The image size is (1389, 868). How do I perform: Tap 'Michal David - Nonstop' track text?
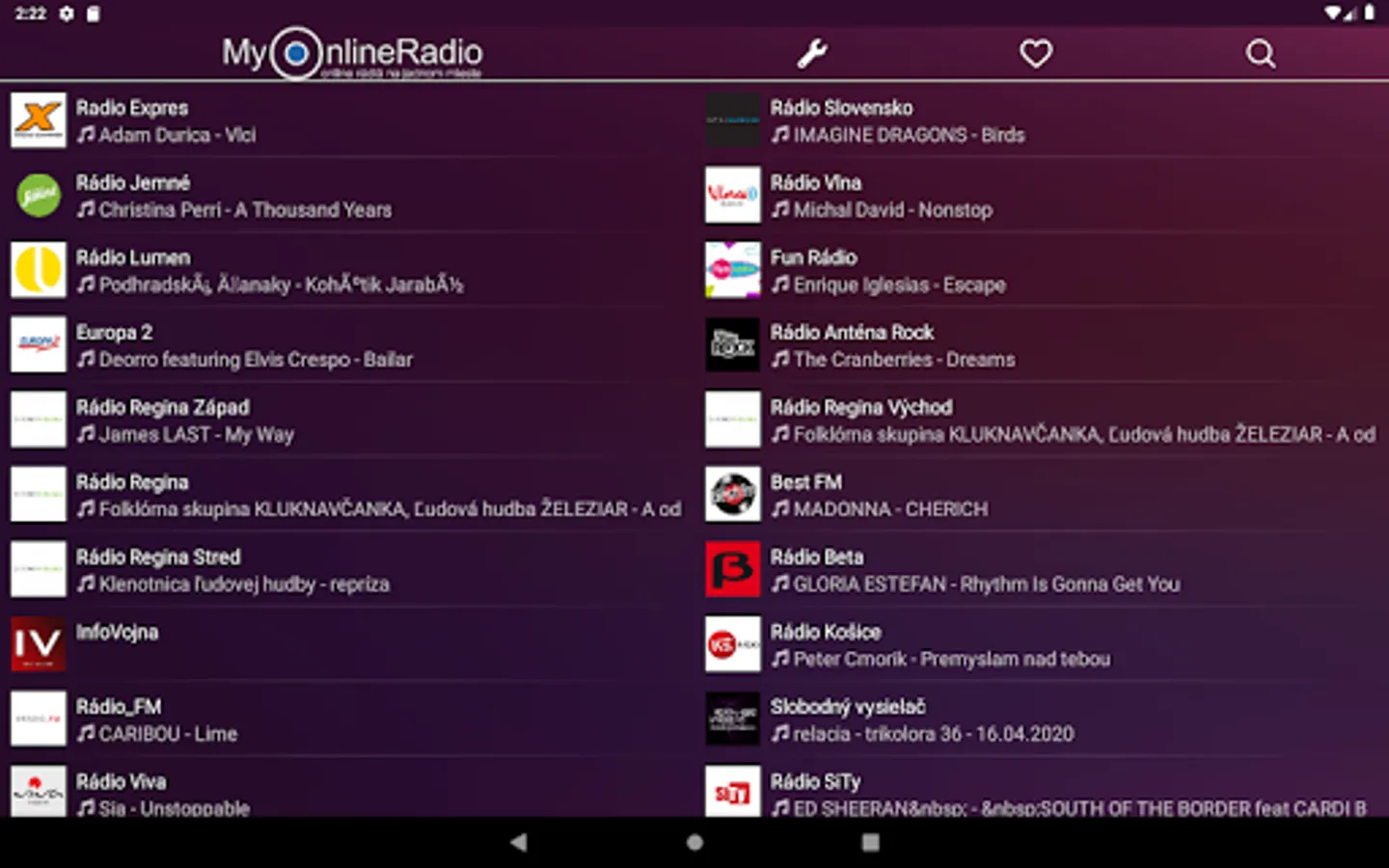892,210
